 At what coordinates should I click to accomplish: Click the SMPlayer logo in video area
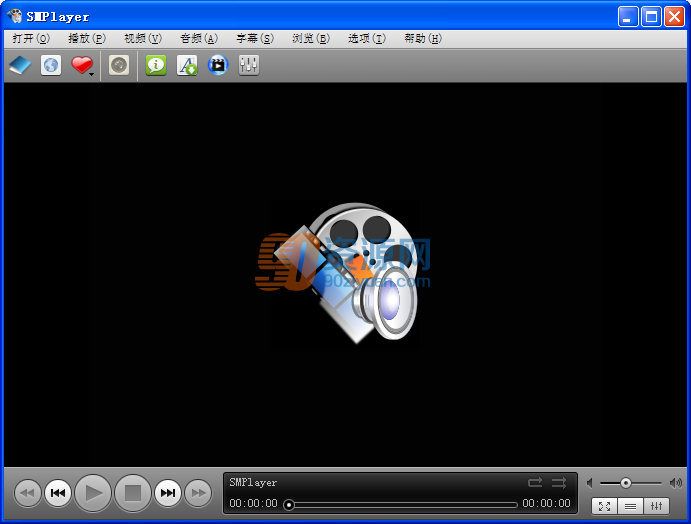pyautogui.click(x=346, y=273)
